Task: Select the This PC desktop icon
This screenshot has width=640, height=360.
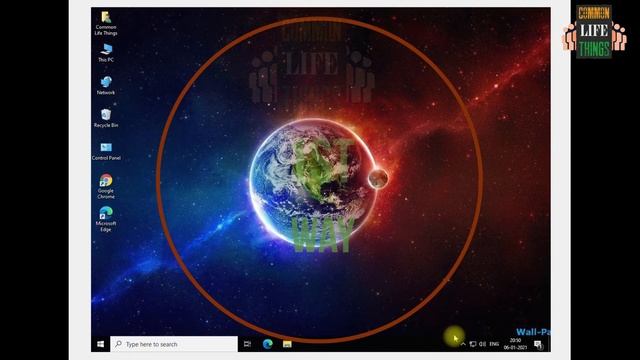Action: 106,53
